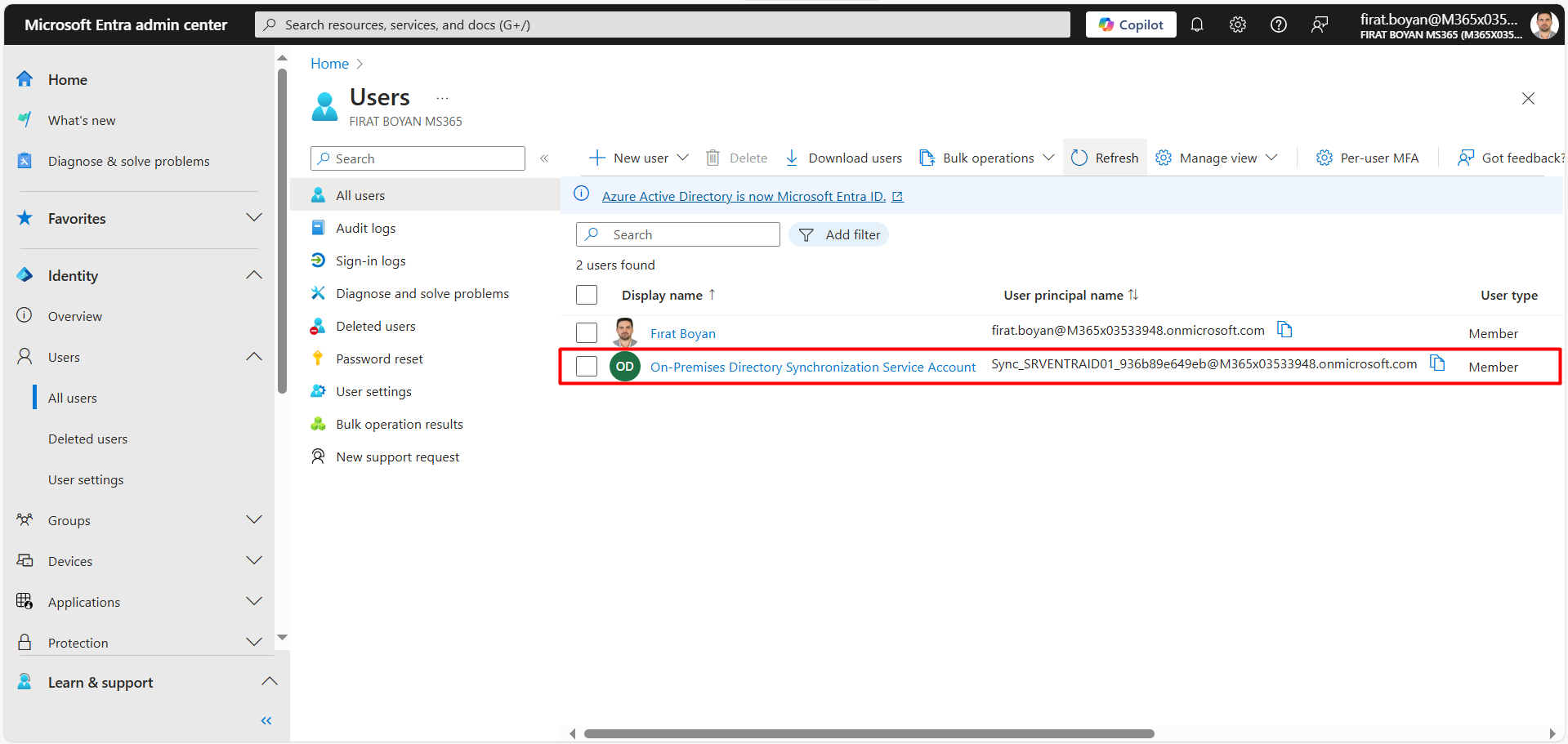Click the help question mark icon
The image size is (1568, 744).
(1278, 25)
